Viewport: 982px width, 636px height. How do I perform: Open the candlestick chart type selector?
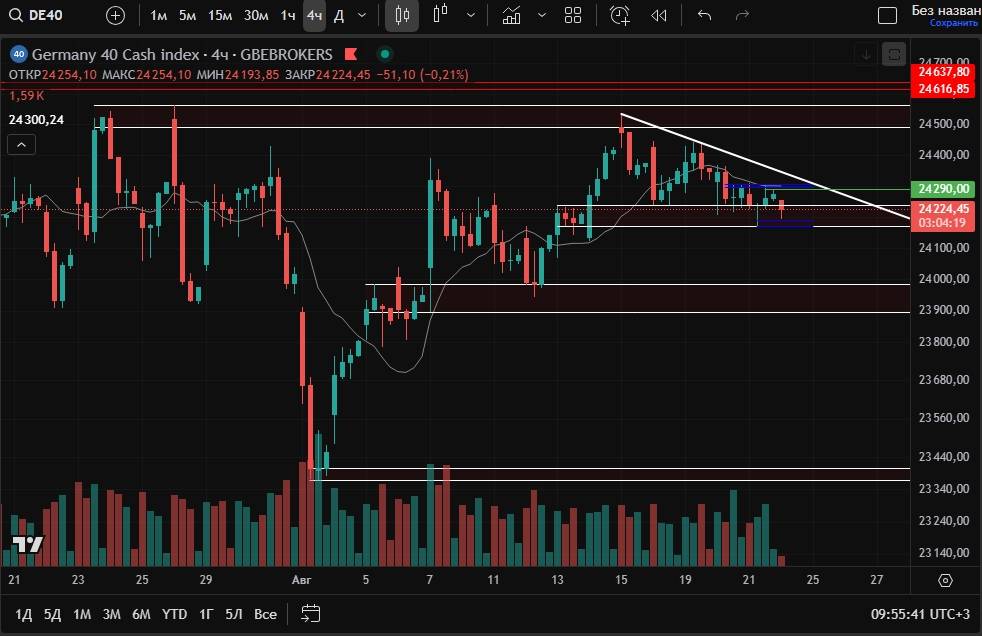point(402,15)
